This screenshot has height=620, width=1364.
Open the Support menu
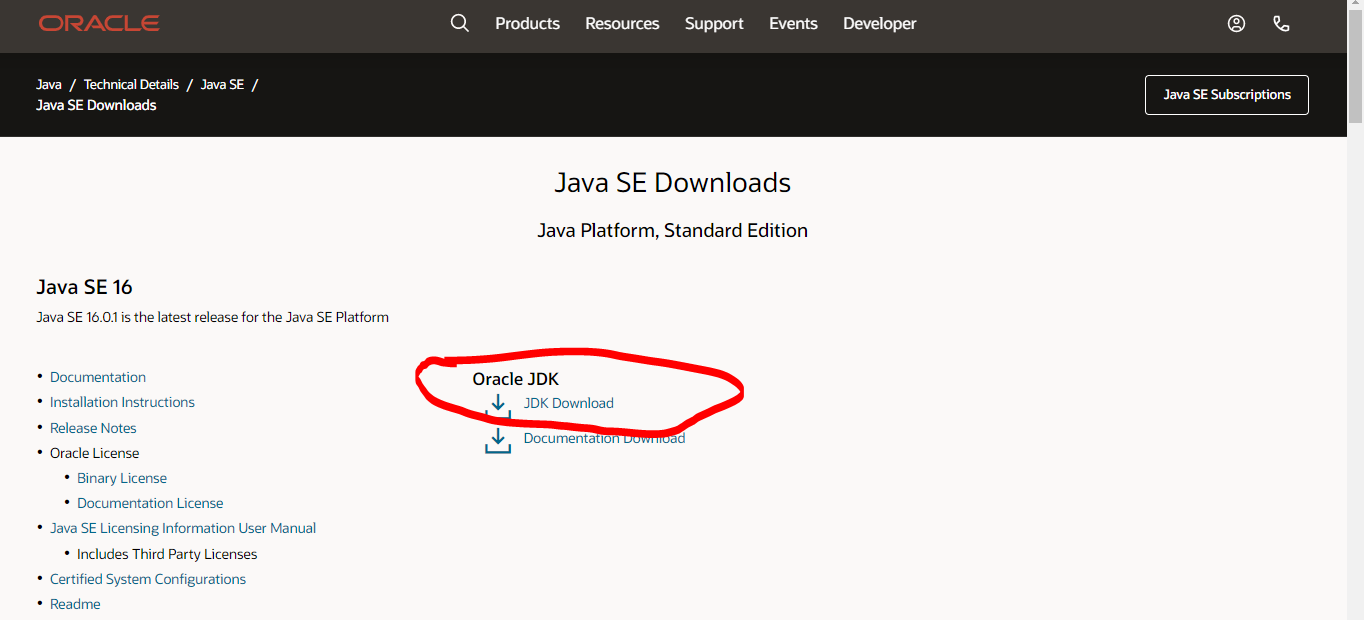[713, 23]
